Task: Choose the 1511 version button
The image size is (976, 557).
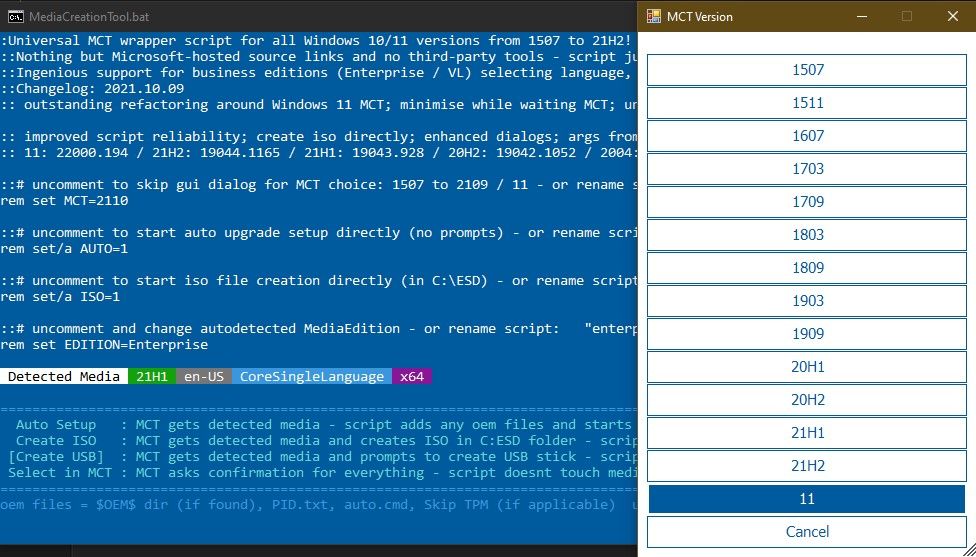Action: (x=807, y=103)
